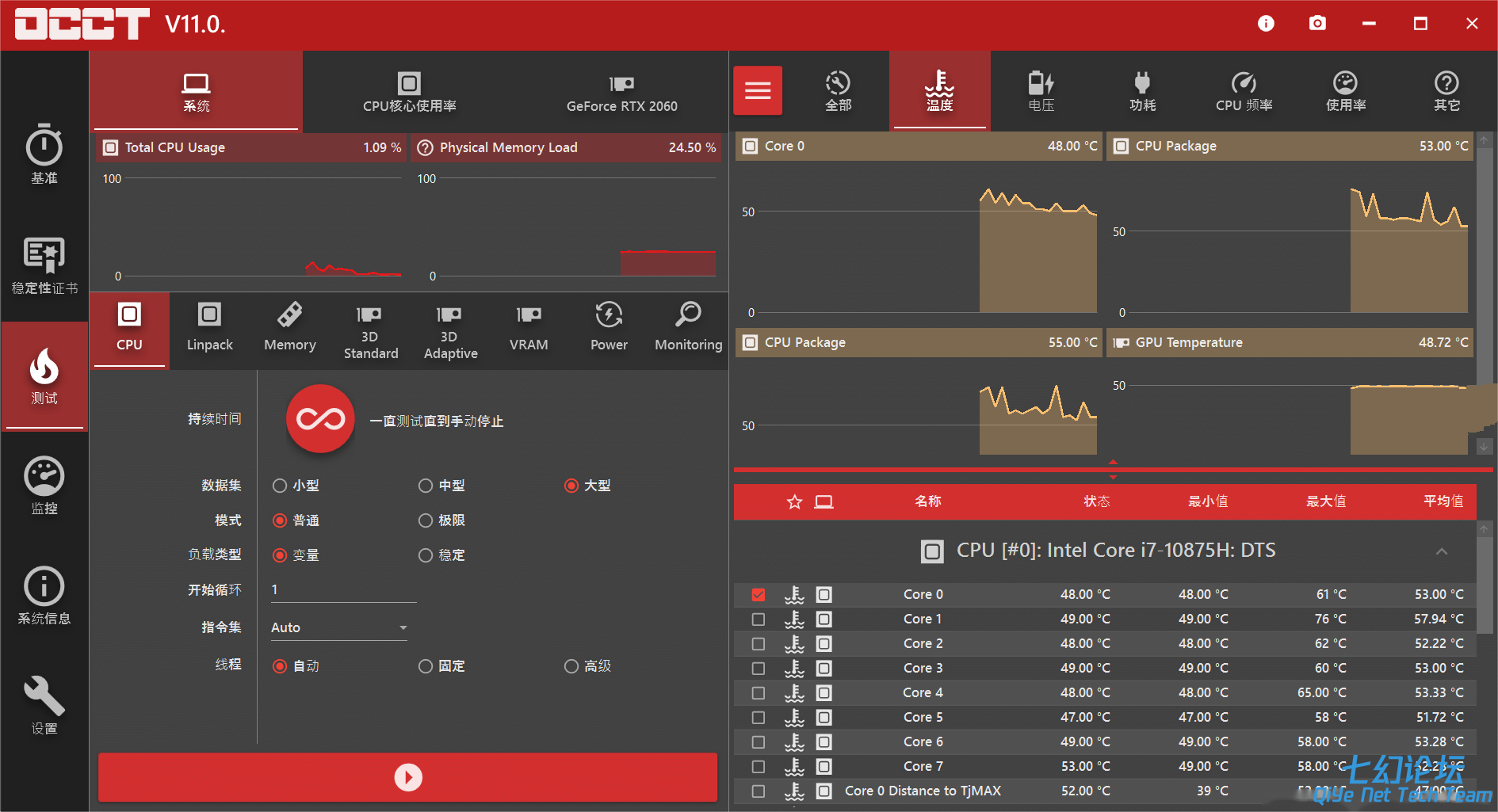Select 中型 dataset size
The image size is (1498, 812).
click(x=441, y=486)
